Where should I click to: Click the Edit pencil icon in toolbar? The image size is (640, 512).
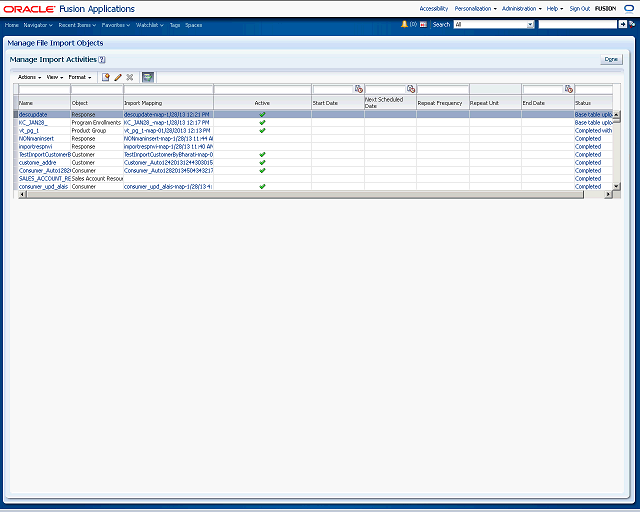[118, 77]
